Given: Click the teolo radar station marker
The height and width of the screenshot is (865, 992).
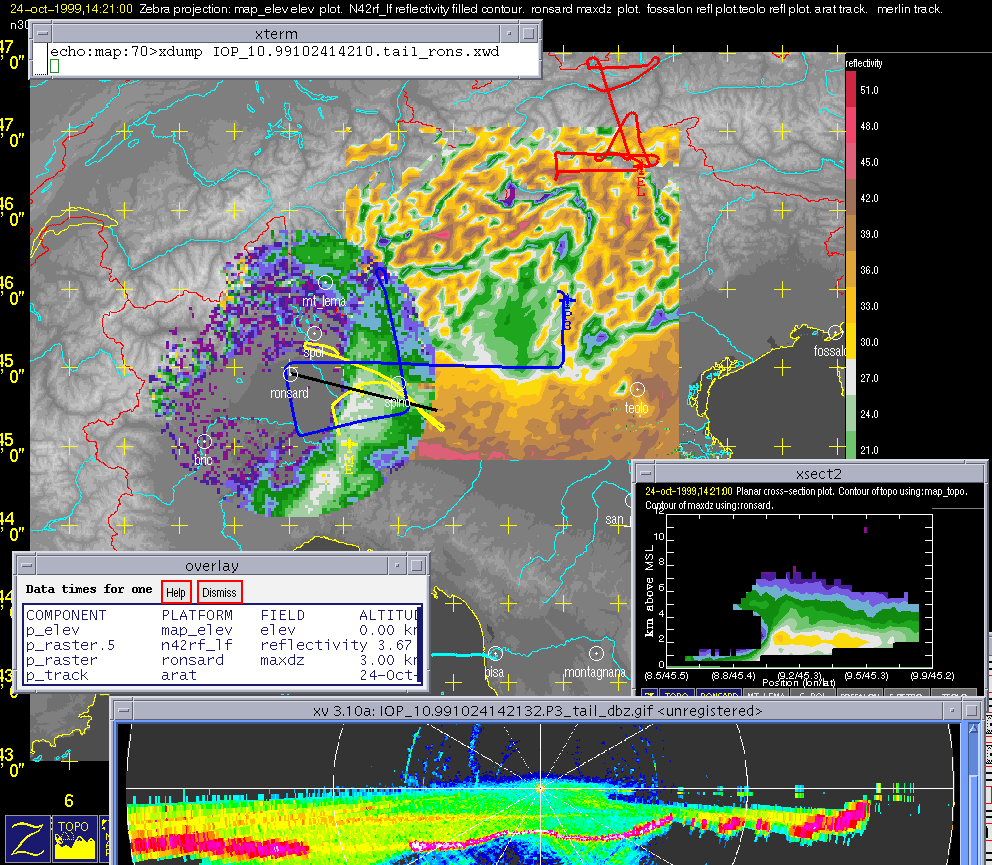Looking at the screenshot, I should point(636,389).
